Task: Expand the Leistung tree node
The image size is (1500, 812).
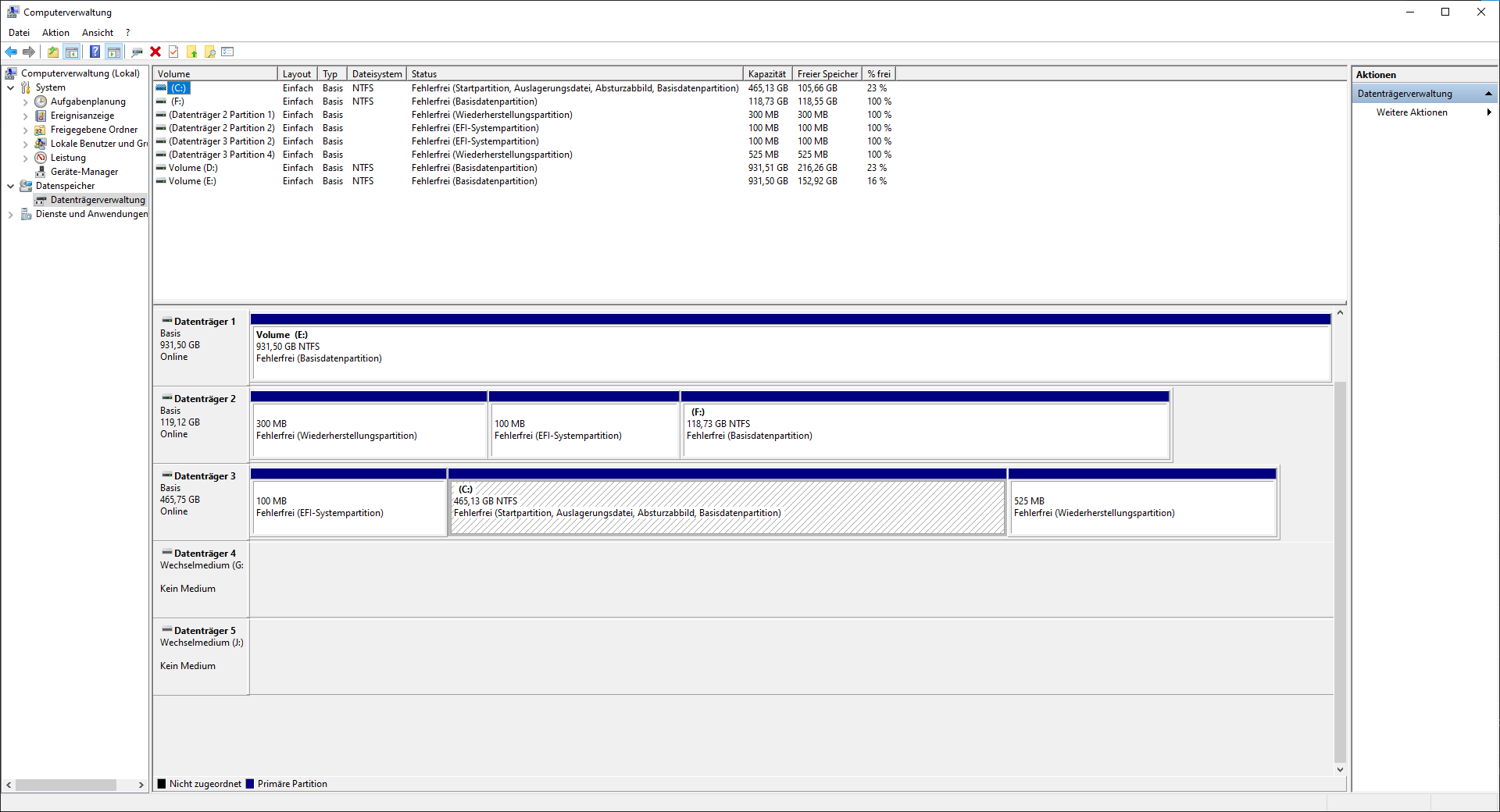Action: tap(26, 158)
